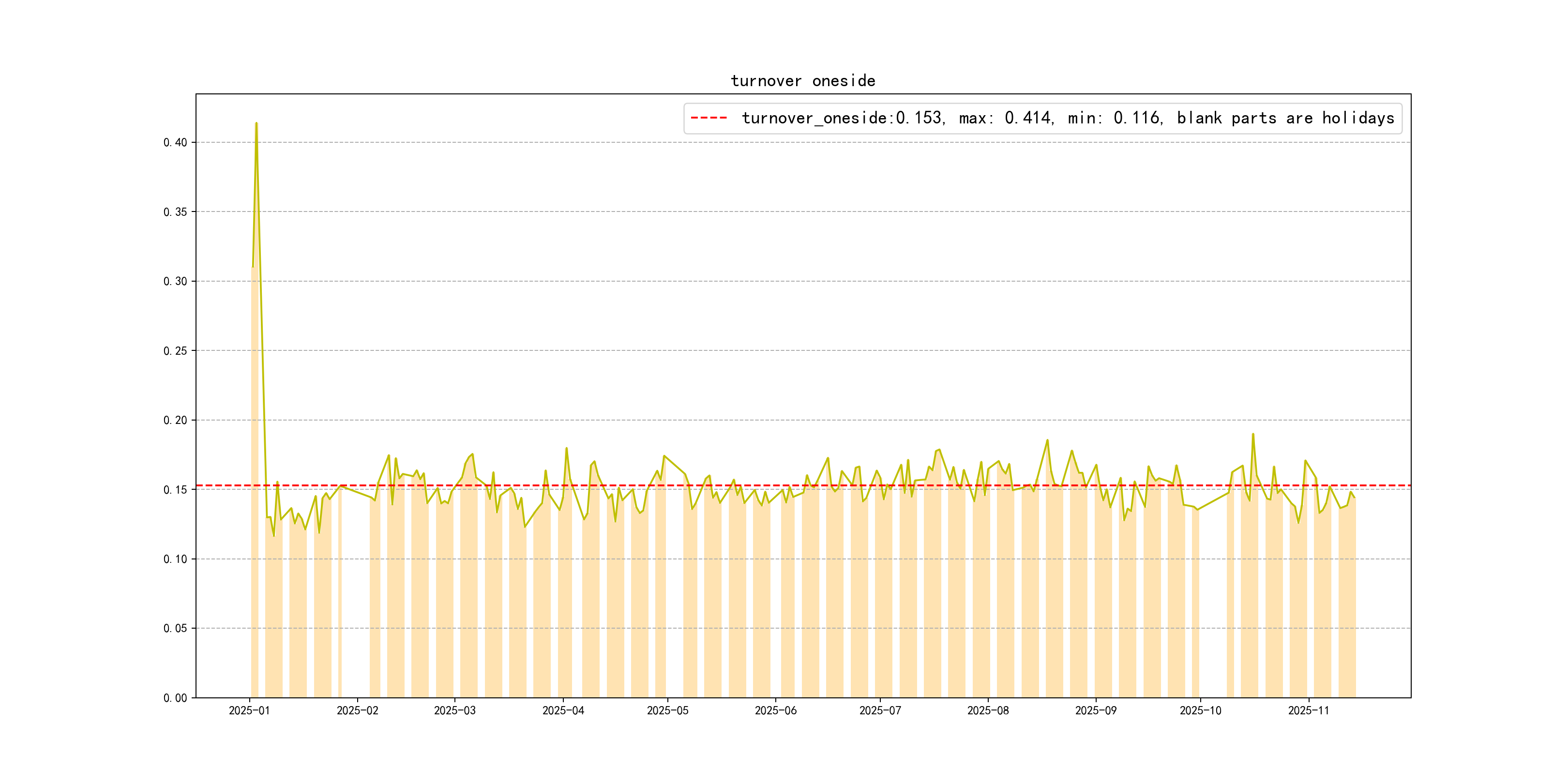The image size is (1568, 784).
Task: Click the 2025-03 x-axis label
Action: [x=455, y=710]
